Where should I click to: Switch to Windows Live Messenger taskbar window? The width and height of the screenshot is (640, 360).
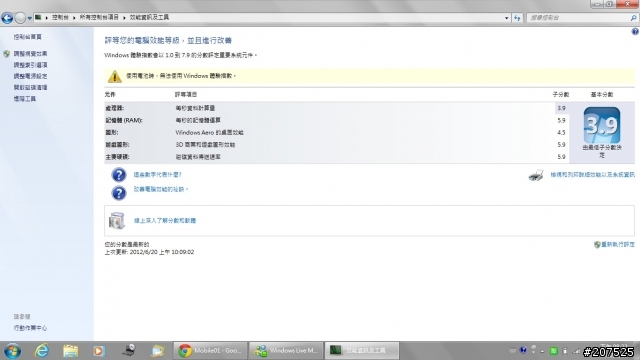click(286, 351)
